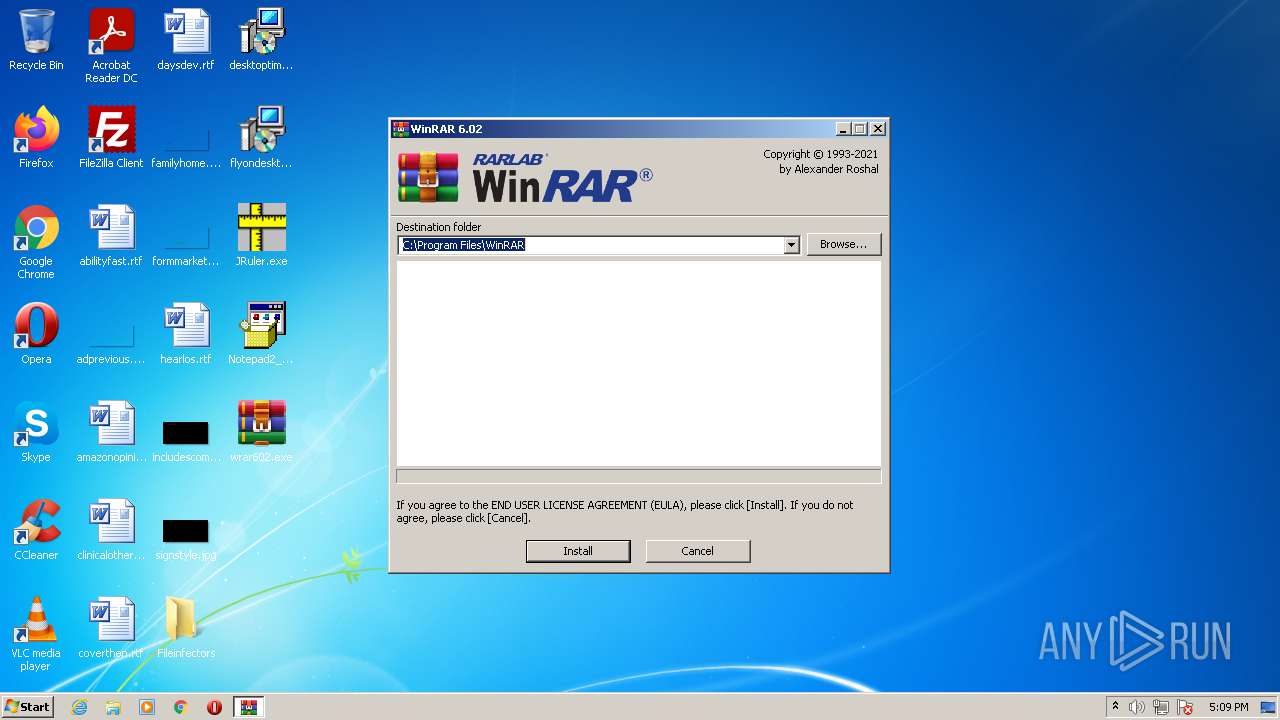Click the Cancel button in WinRAR setup
The image size is (1280, 720).
click(x=697, y=551)
